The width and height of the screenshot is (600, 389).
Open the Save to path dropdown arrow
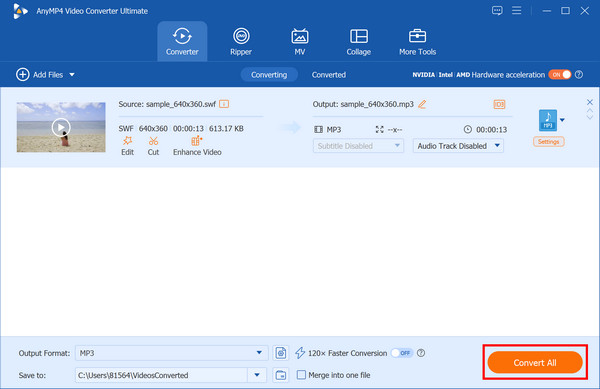257,375
